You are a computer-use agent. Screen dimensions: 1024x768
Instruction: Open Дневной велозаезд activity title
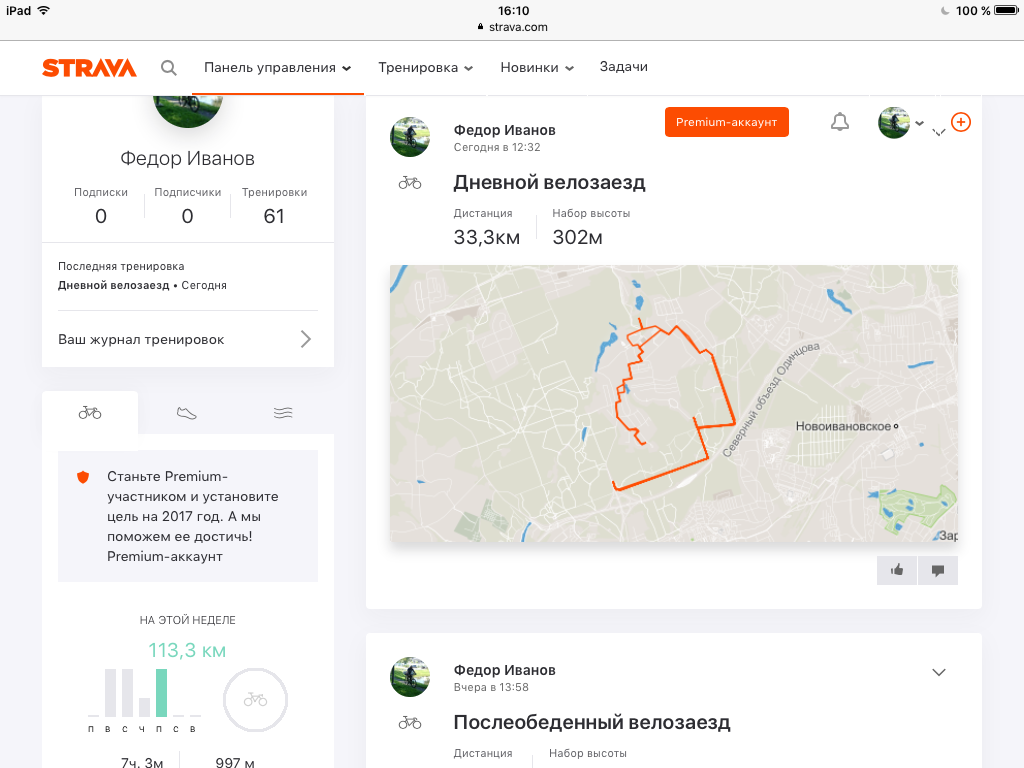coord(549,182)
